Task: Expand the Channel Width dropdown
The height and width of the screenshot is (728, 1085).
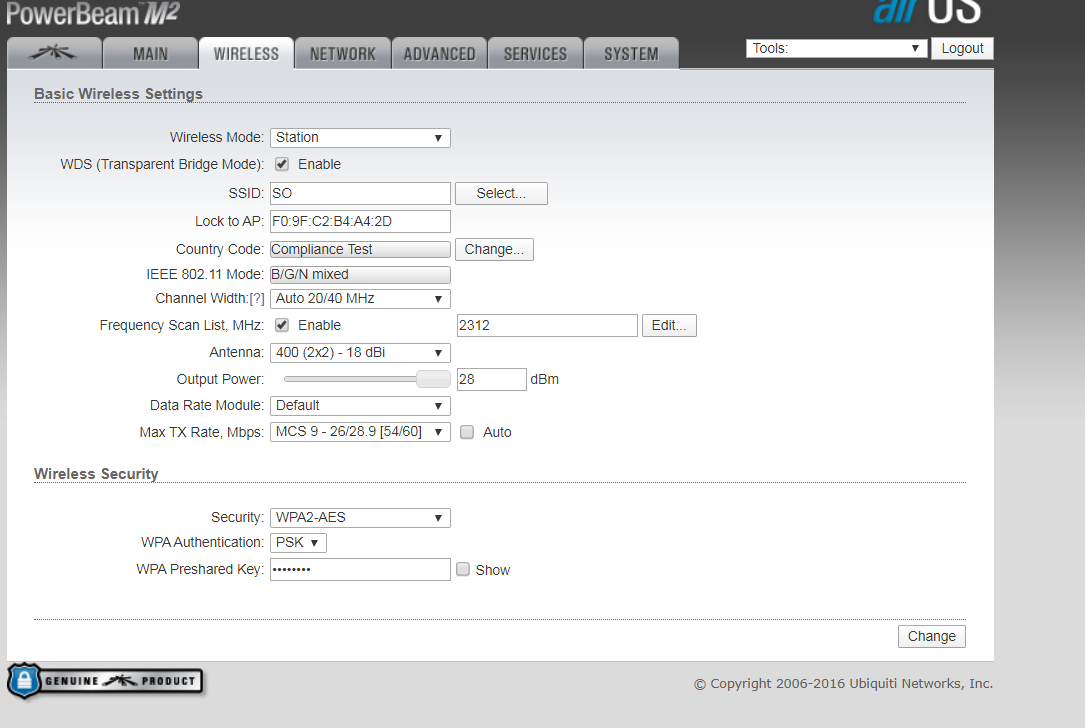Action: pos(360,299)
